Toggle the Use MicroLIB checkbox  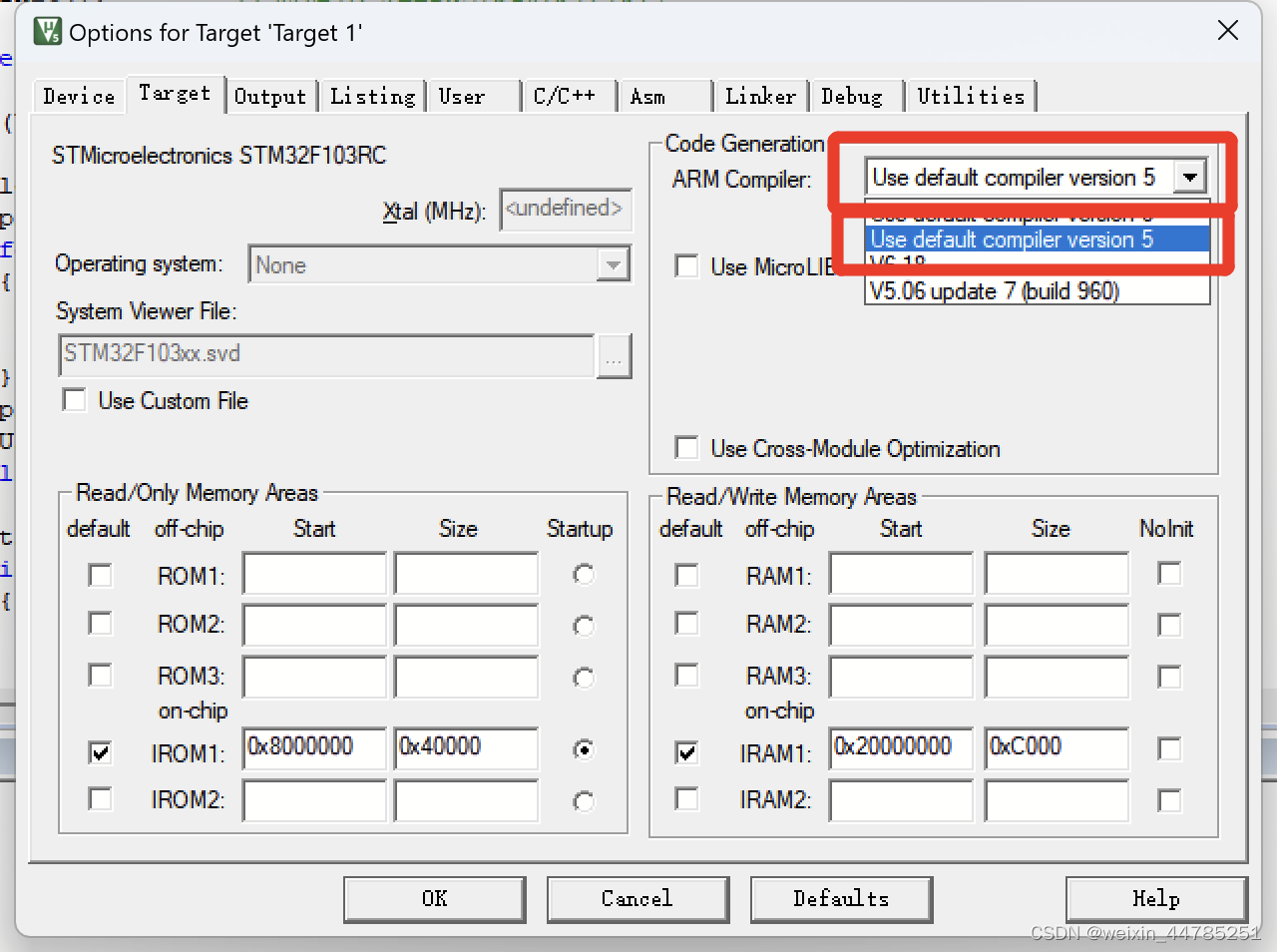tap(686, 266)
